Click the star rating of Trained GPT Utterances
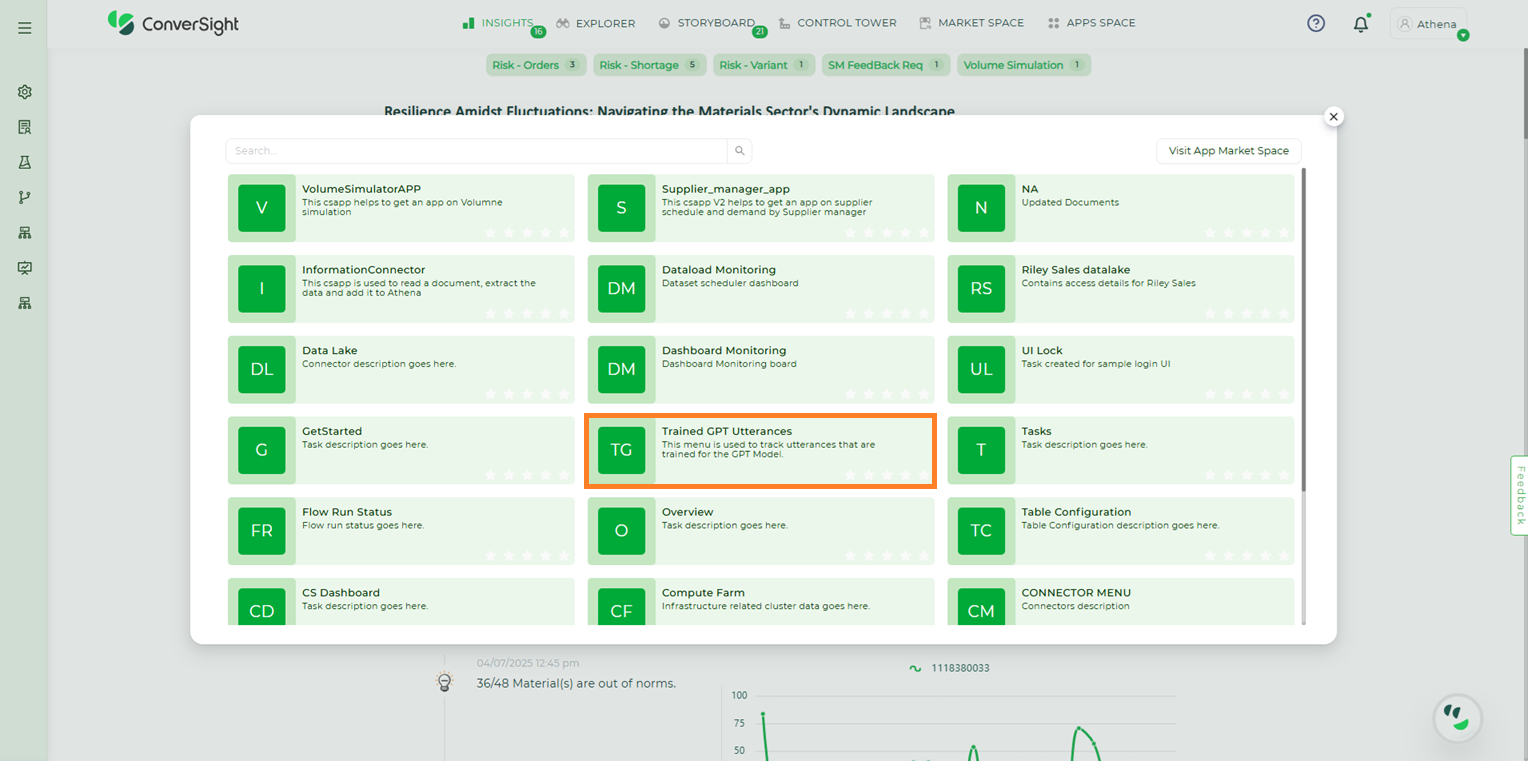Screen dimensions: 1528x761 coord(887,474)
